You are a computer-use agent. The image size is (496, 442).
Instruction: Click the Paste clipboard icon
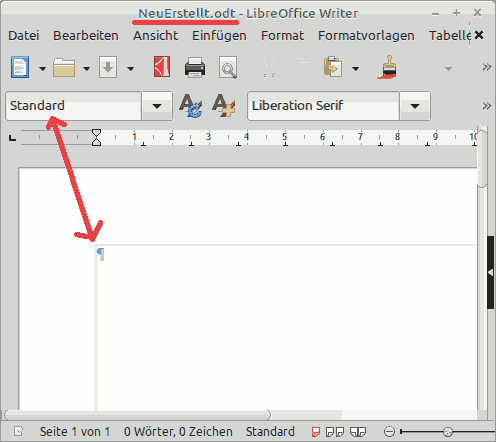coord(332,67)
